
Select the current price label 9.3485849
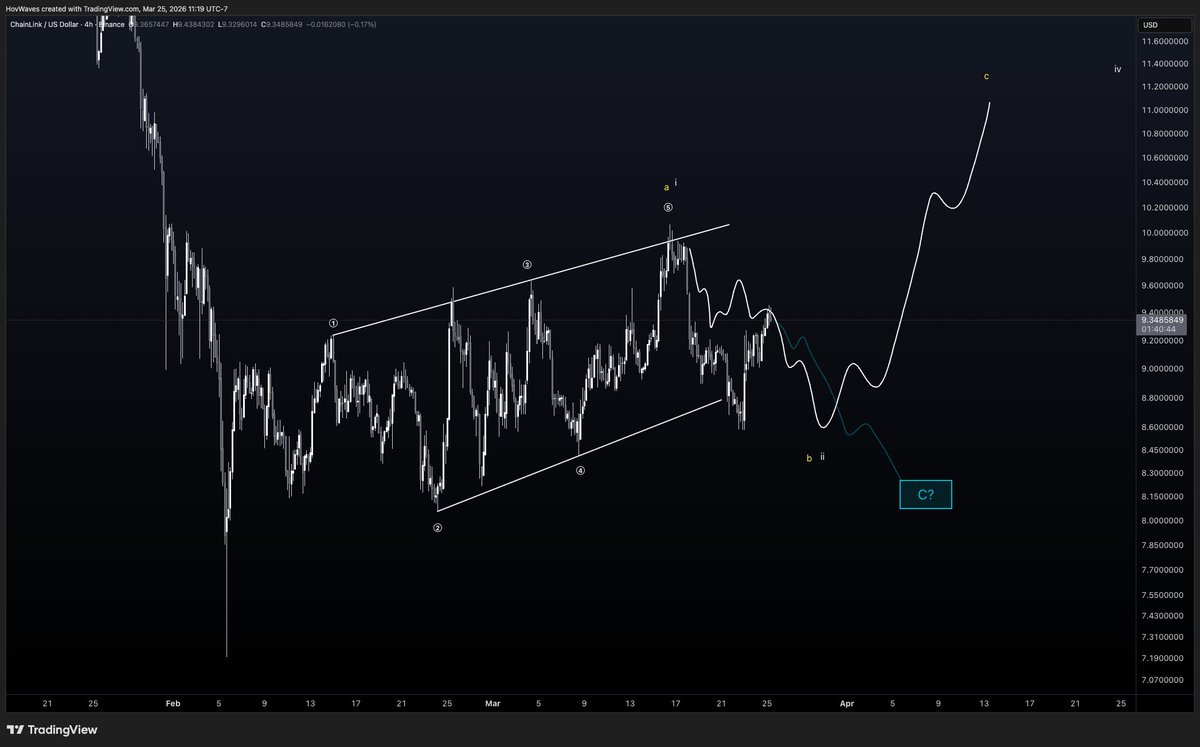tap(1164, 320)
